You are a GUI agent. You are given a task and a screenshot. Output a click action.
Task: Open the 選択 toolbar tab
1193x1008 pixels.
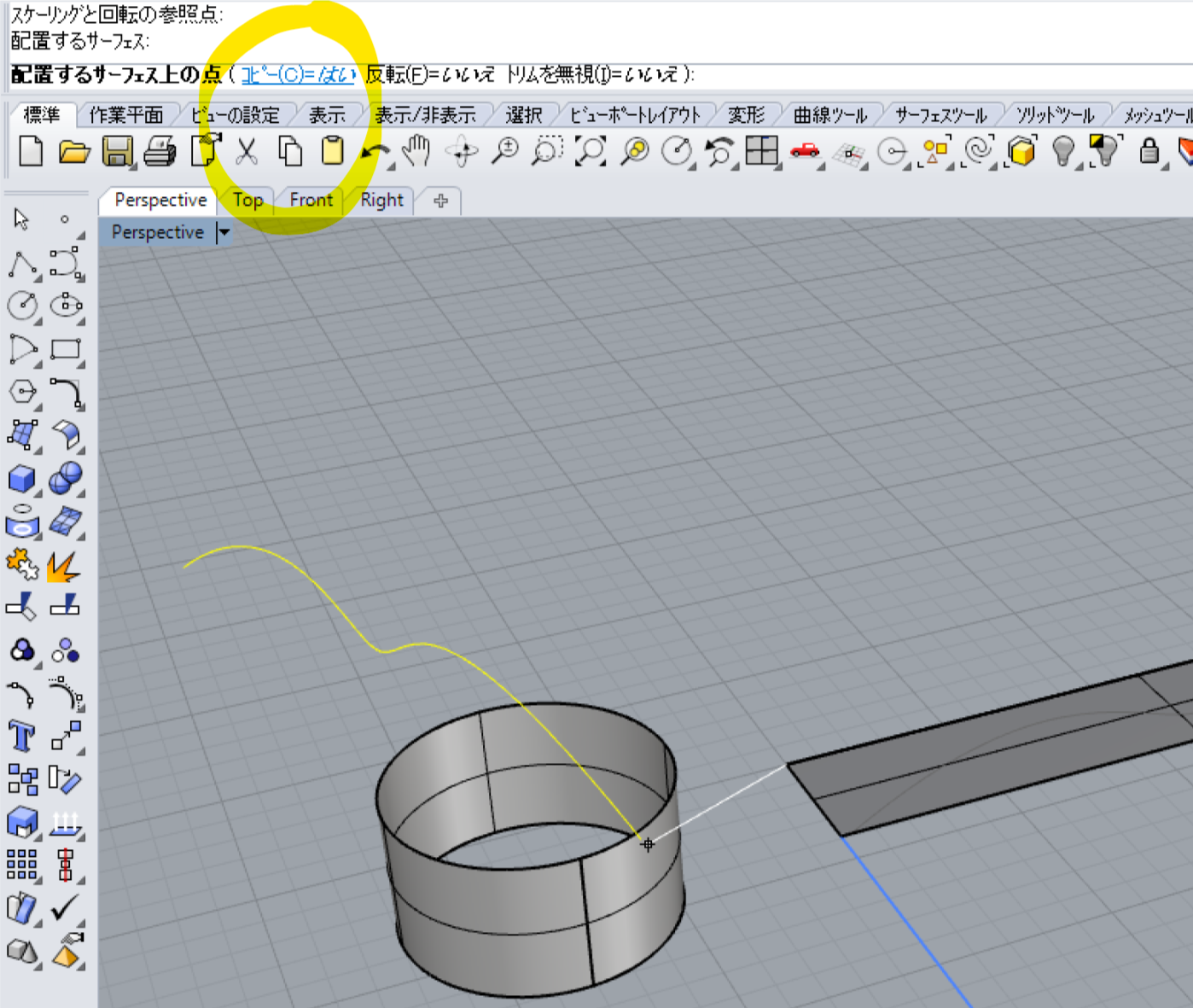point(524,114)
